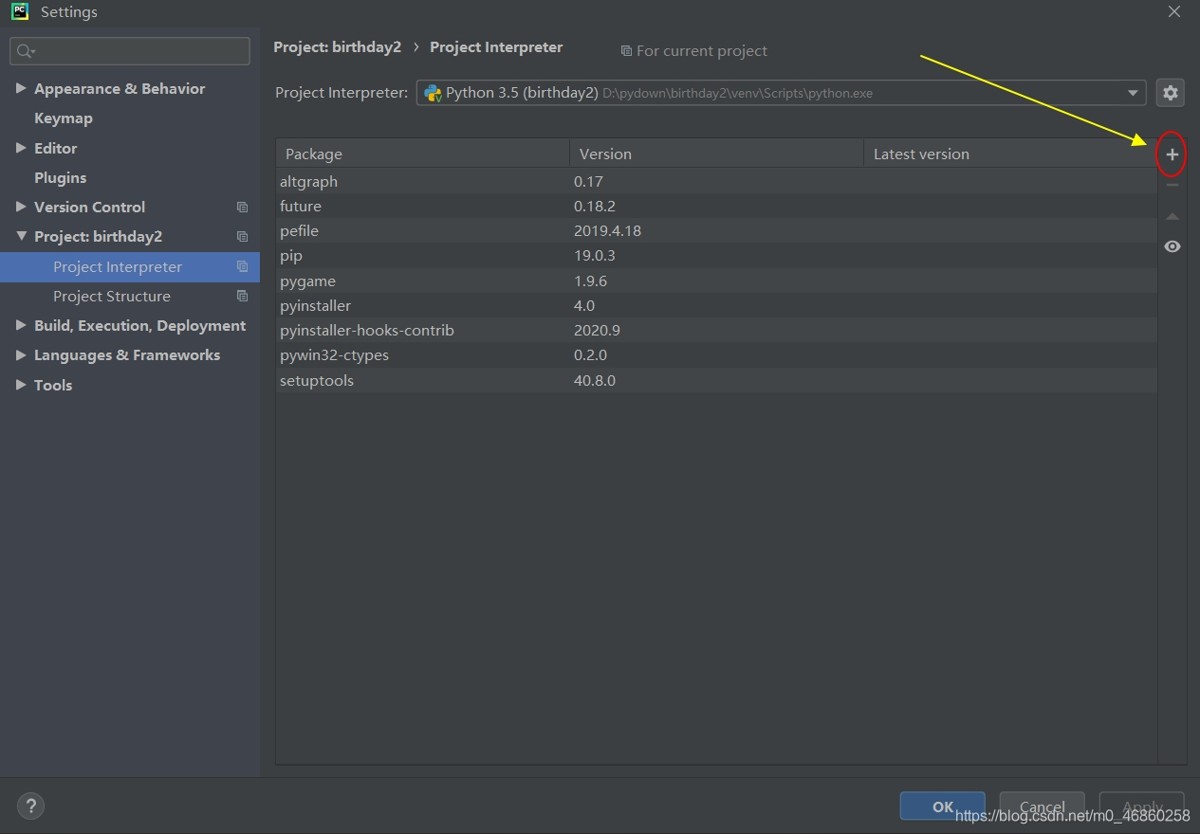Click the plus icon to install a package
The height and width of the screenshot is (834, 1200).
pos(1172,155)
